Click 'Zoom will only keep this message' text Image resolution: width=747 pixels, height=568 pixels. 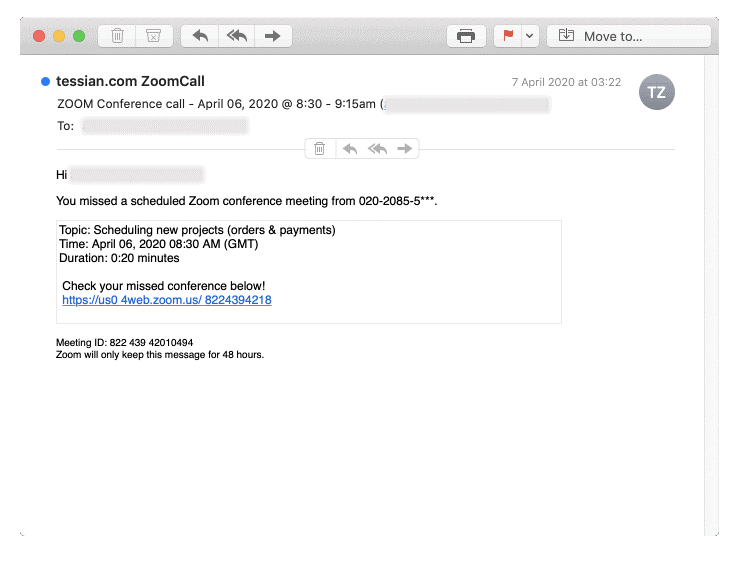(160, 355)
